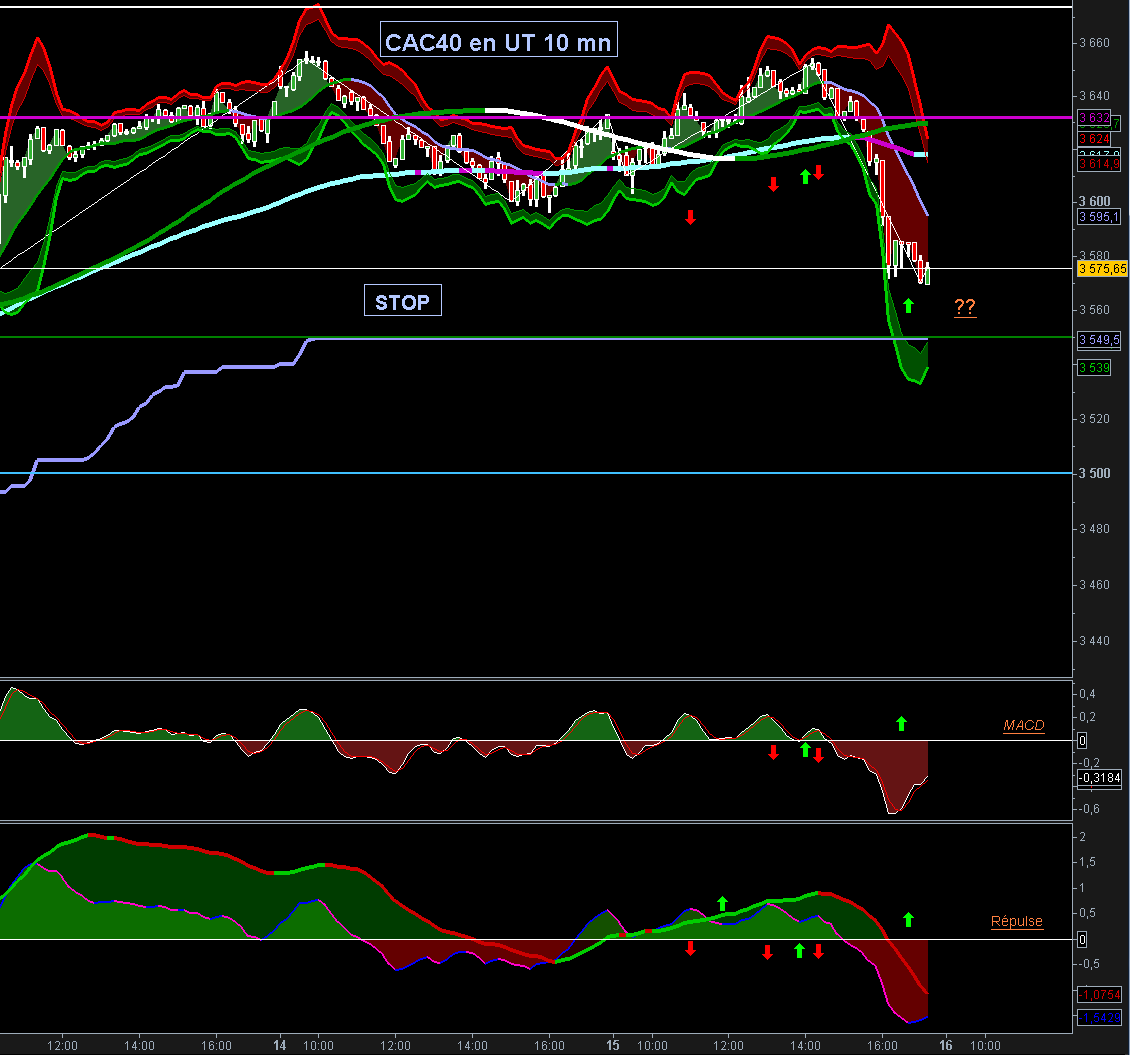This screenshot has width=1130, height=1055.
Task: Open the MACD indicator label
Action: [1023, 725]
